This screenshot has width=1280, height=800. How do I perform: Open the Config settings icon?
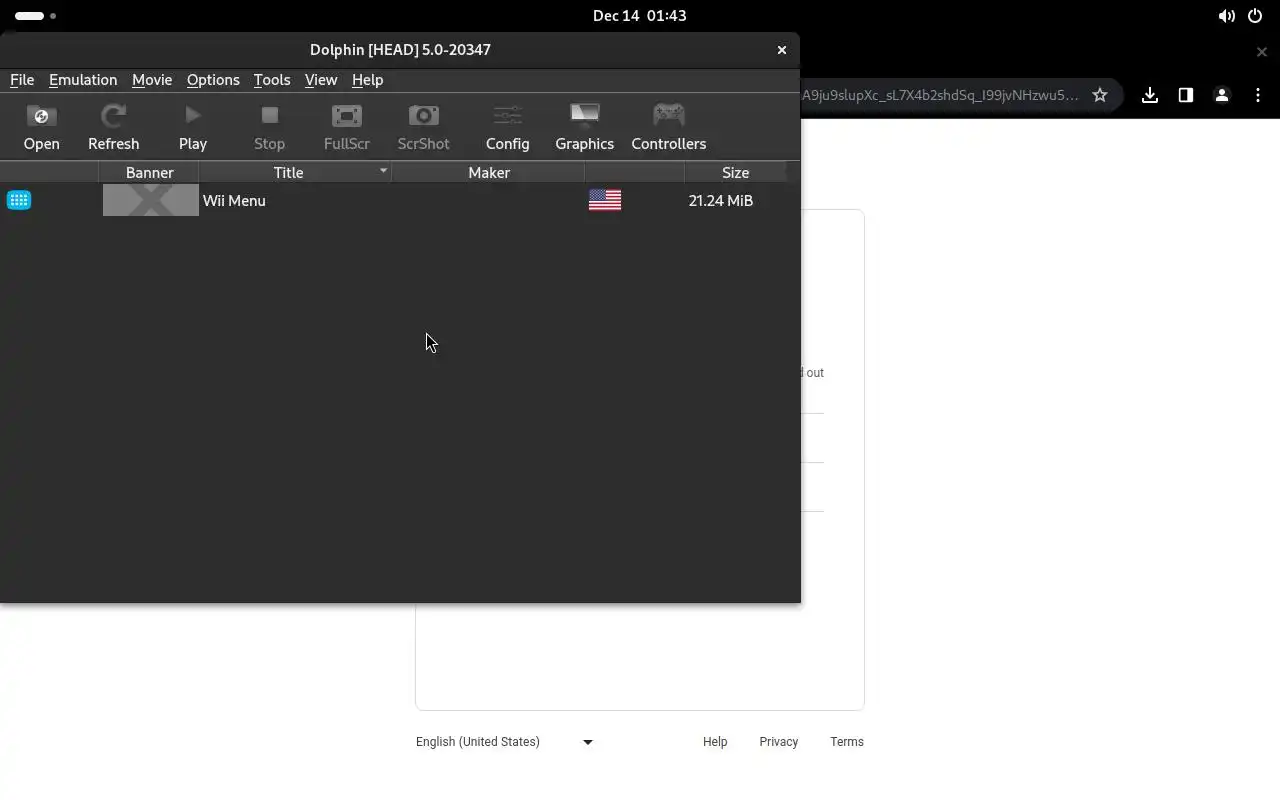507,128
